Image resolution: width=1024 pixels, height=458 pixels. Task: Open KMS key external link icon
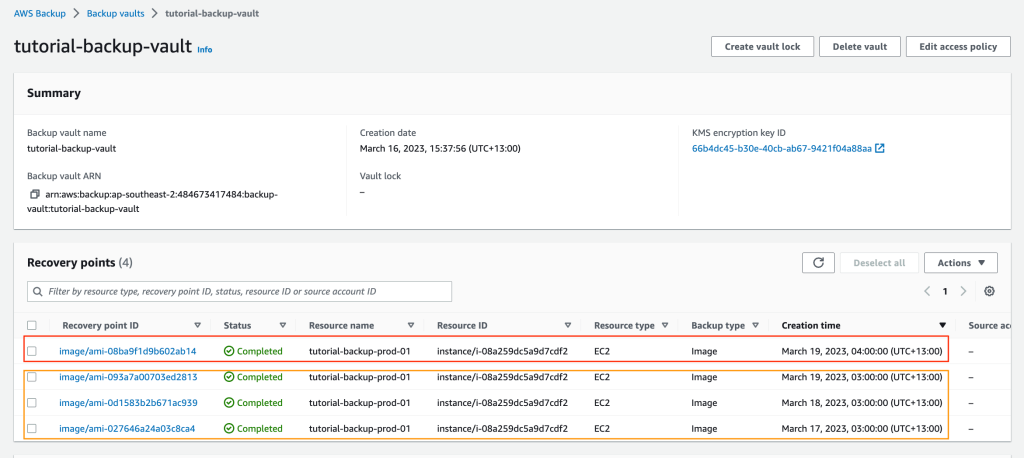pyautogui.click(x=879, y=149)
